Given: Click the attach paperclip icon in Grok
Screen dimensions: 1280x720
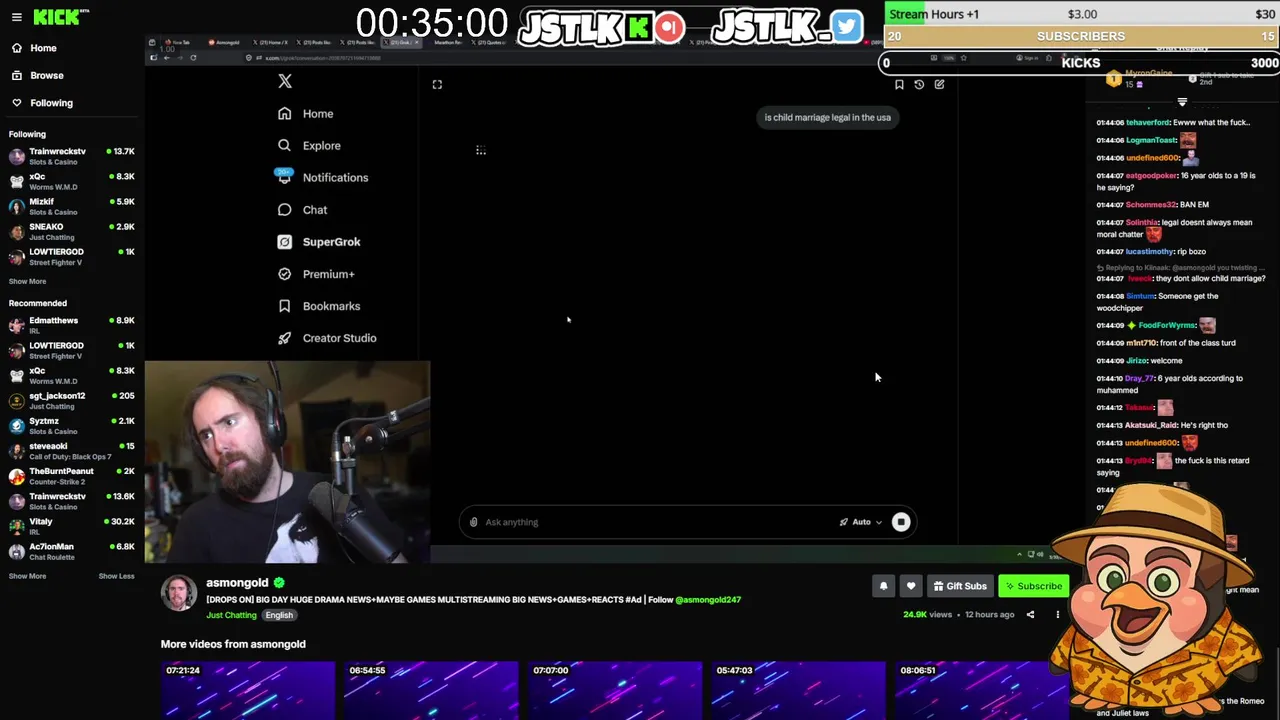Looking at the screenshot, I should (474, 522).
